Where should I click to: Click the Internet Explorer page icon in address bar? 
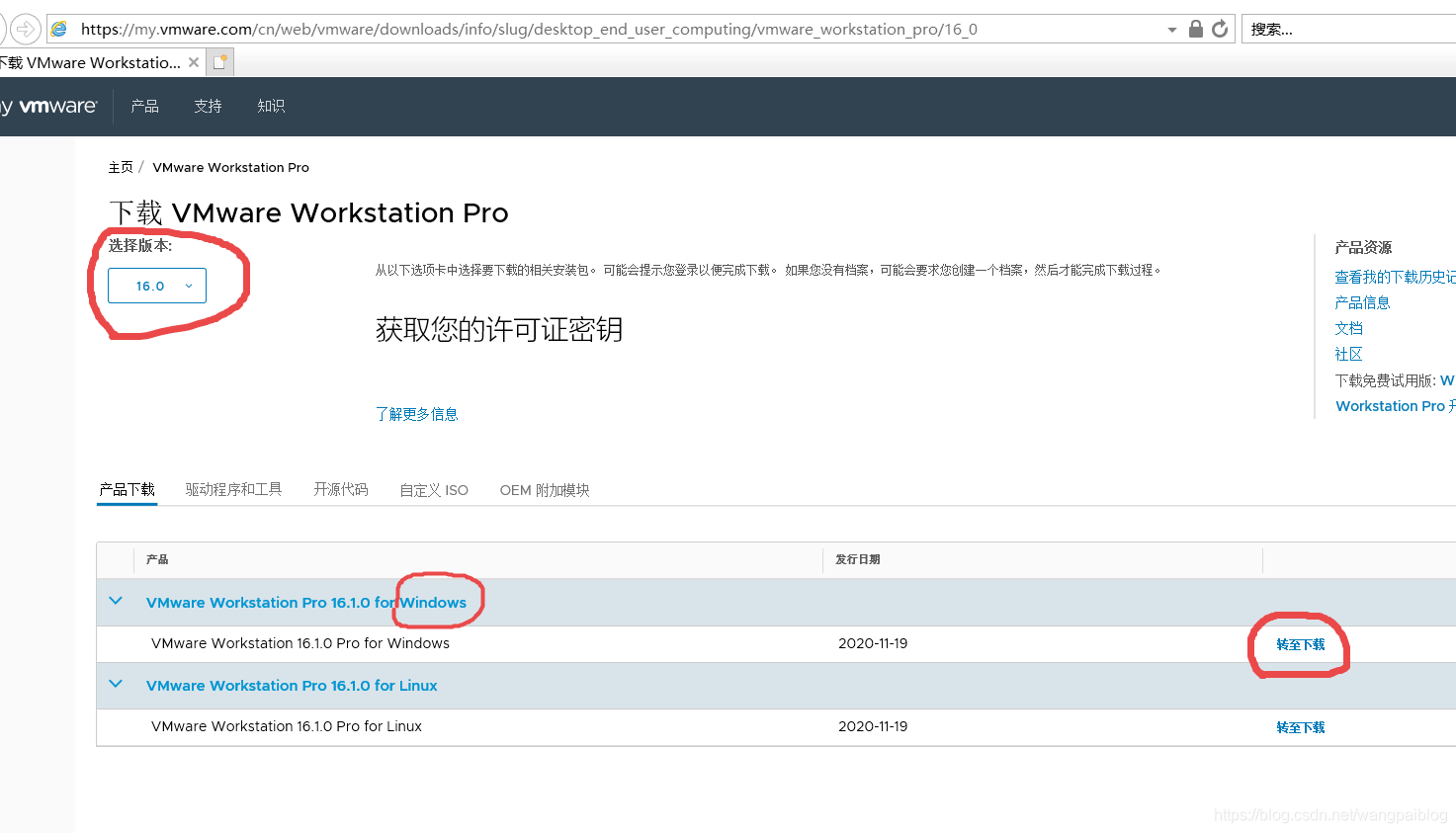pyautogui.click(x=59, y=29)
